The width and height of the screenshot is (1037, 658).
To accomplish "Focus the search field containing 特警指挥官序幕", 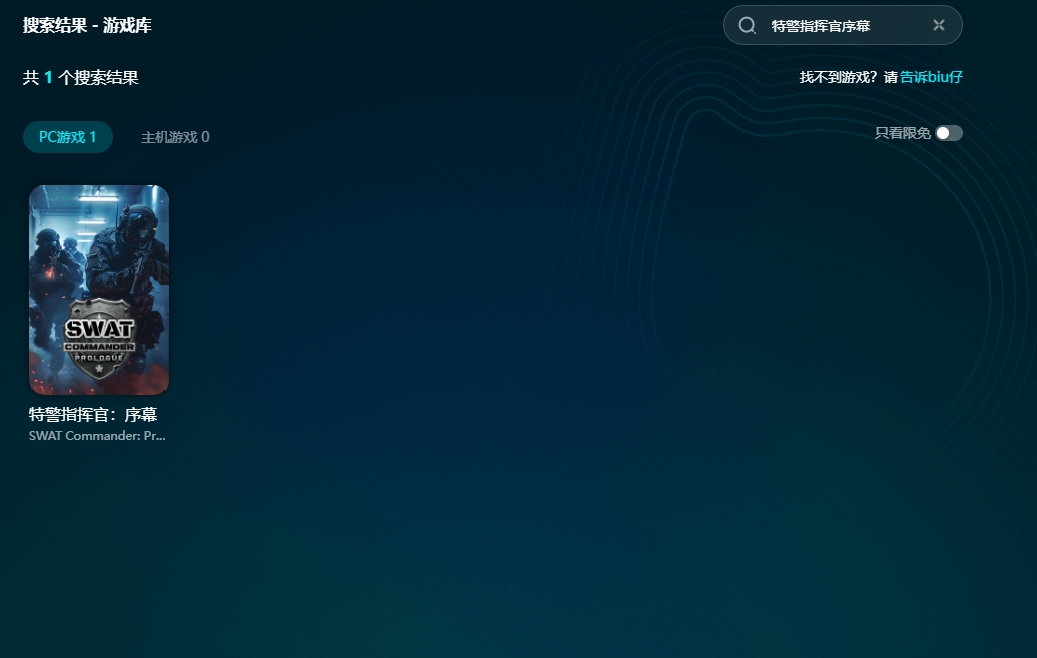I will 840,26.
